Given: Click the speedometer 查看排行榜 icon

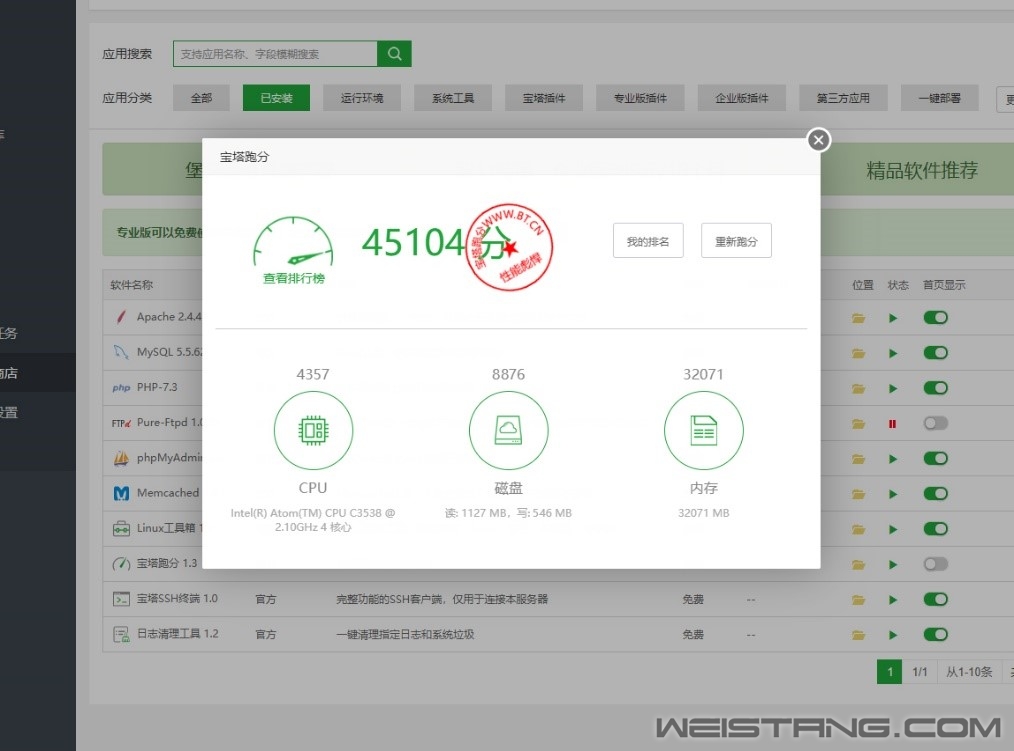Looking at the screenshot, I should (x=294, y=241).
